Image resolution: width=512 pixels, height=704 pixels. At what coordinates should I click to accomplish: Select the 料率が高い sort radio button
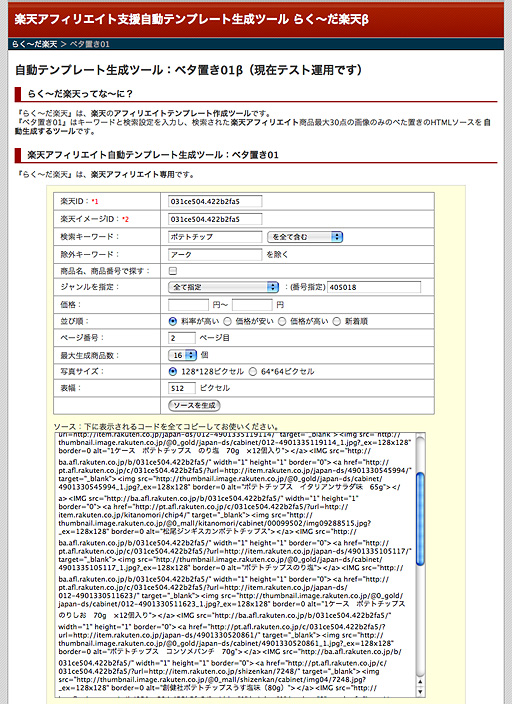click(x=172, y=321)
